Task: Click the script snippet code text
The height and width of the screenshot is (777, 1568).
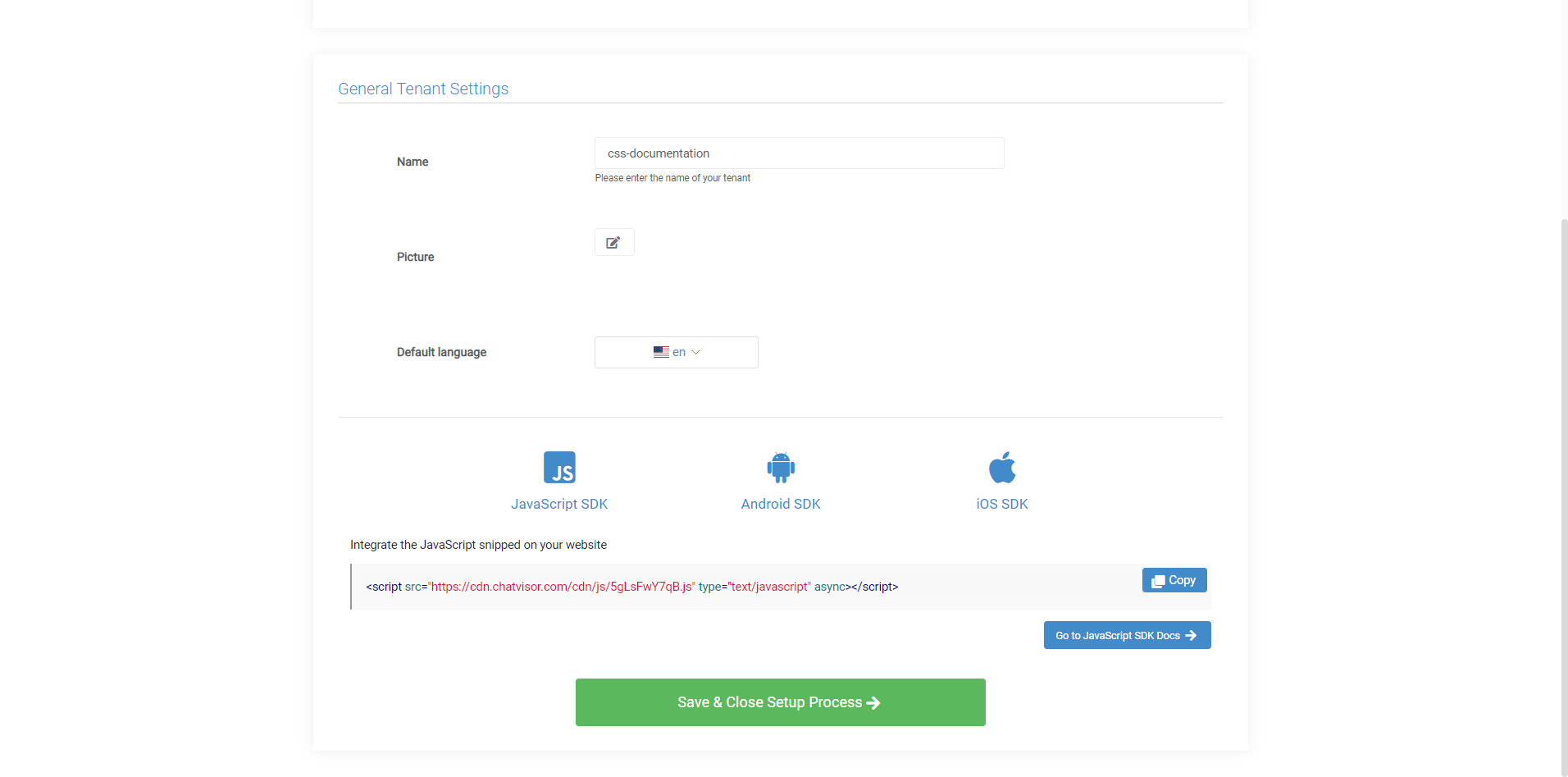Action: (632, 587)
